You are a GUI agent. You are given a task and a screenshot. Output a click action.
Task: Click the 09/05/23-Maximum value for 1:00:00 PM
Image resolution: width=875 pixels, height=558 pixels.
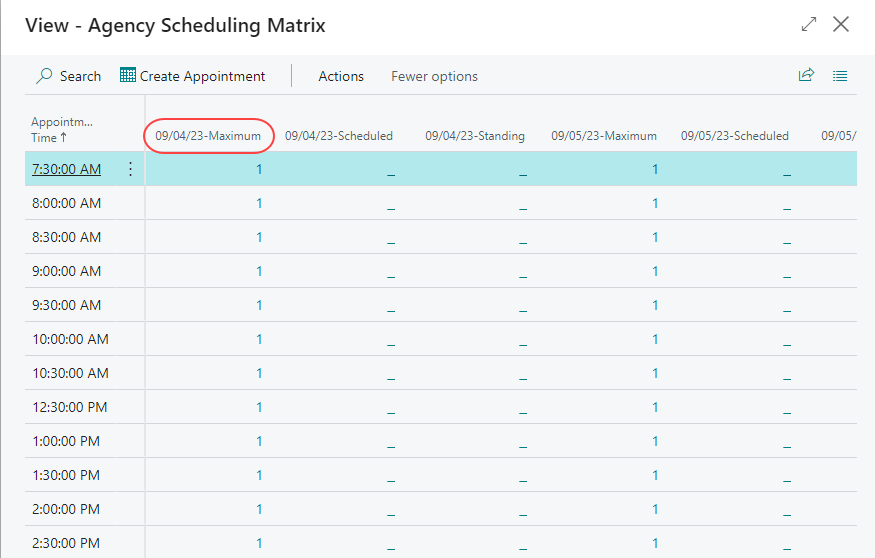(655, 441)
